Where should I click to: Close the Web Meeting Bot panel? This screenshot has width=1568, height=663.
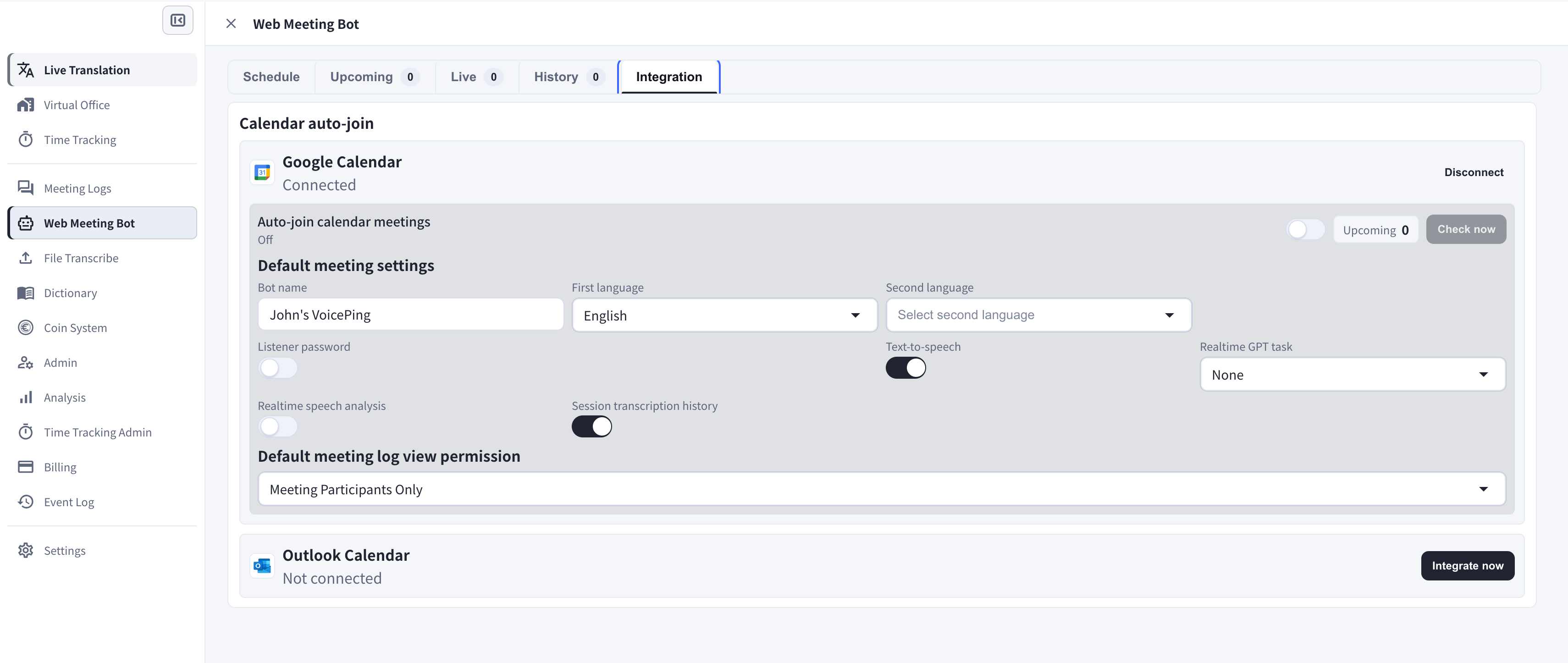point(231,24)
